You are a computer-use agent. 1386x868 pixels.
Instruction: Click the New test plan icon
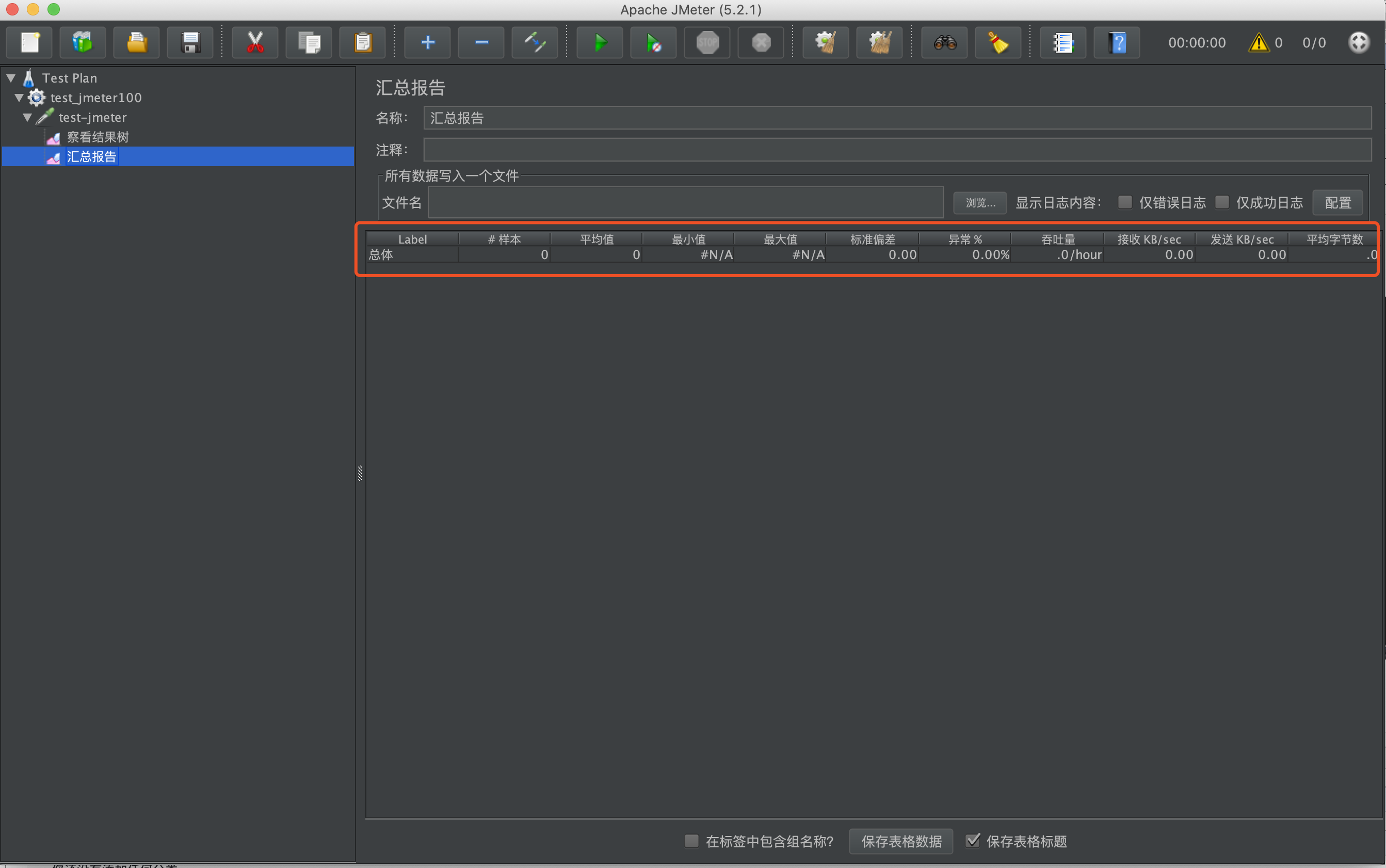(x=29, y=42)
